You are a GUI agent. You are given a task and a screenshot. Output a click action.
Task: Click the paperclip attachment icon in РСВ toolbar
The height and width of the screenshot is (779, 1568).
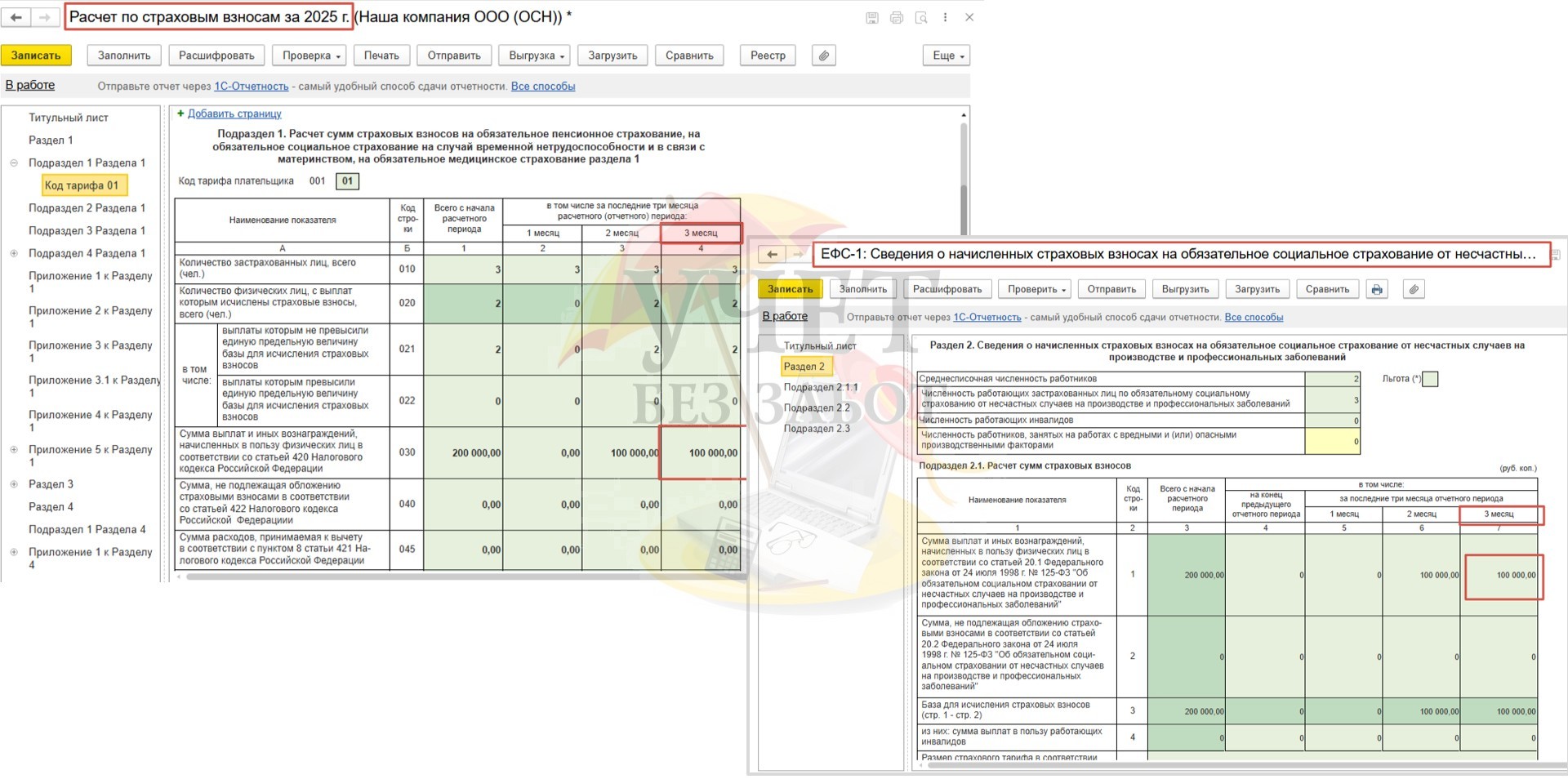click(823, 56)
